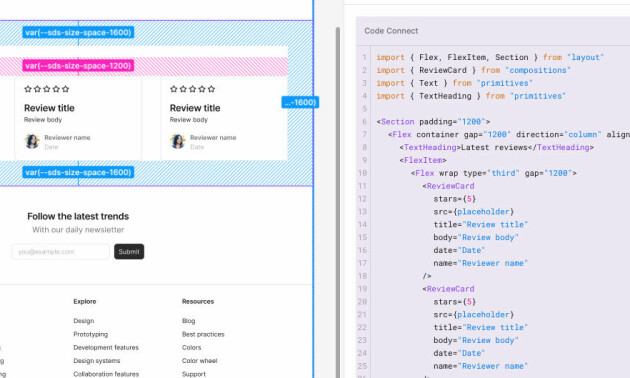Click the Submit button in newsletter section

click(129, 251)
